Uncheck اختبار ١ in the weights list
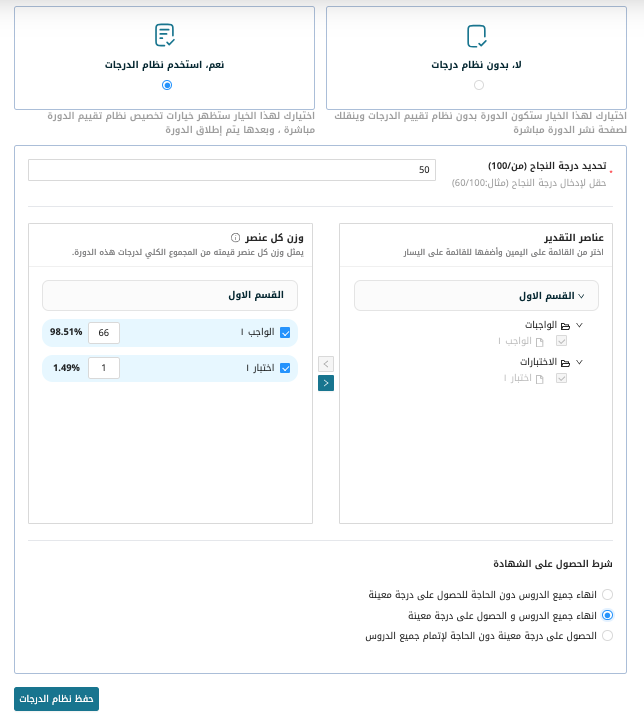 pyautogui.click(x=285, y=368)
